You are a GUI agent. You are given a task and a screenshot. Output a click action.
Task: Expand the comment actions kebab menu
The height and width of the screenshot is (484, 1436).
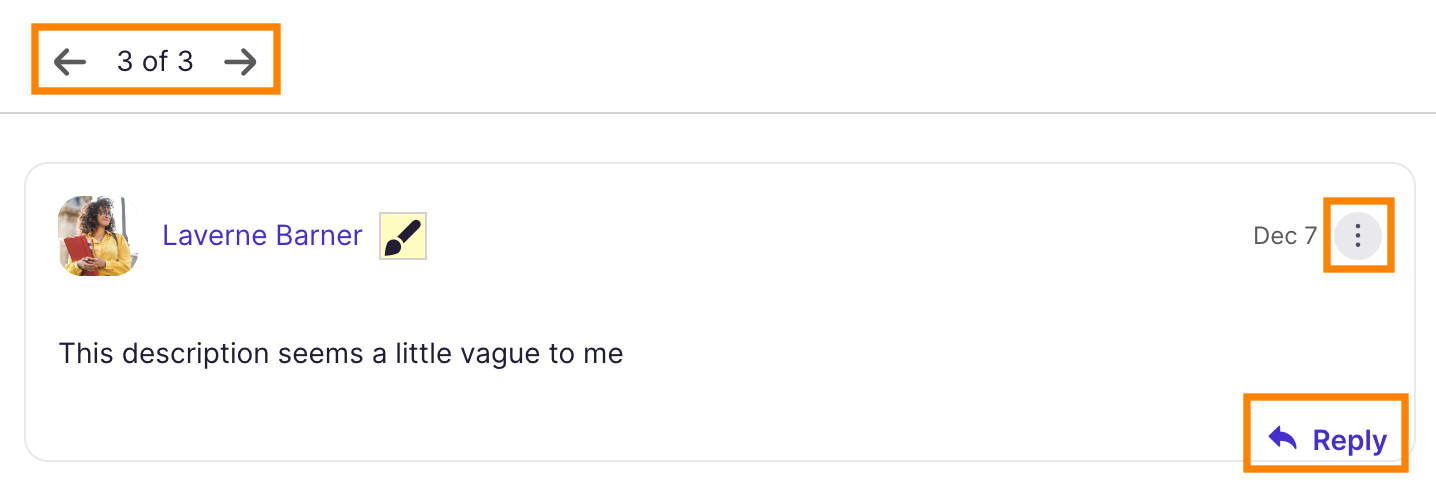click(1357, 236)
